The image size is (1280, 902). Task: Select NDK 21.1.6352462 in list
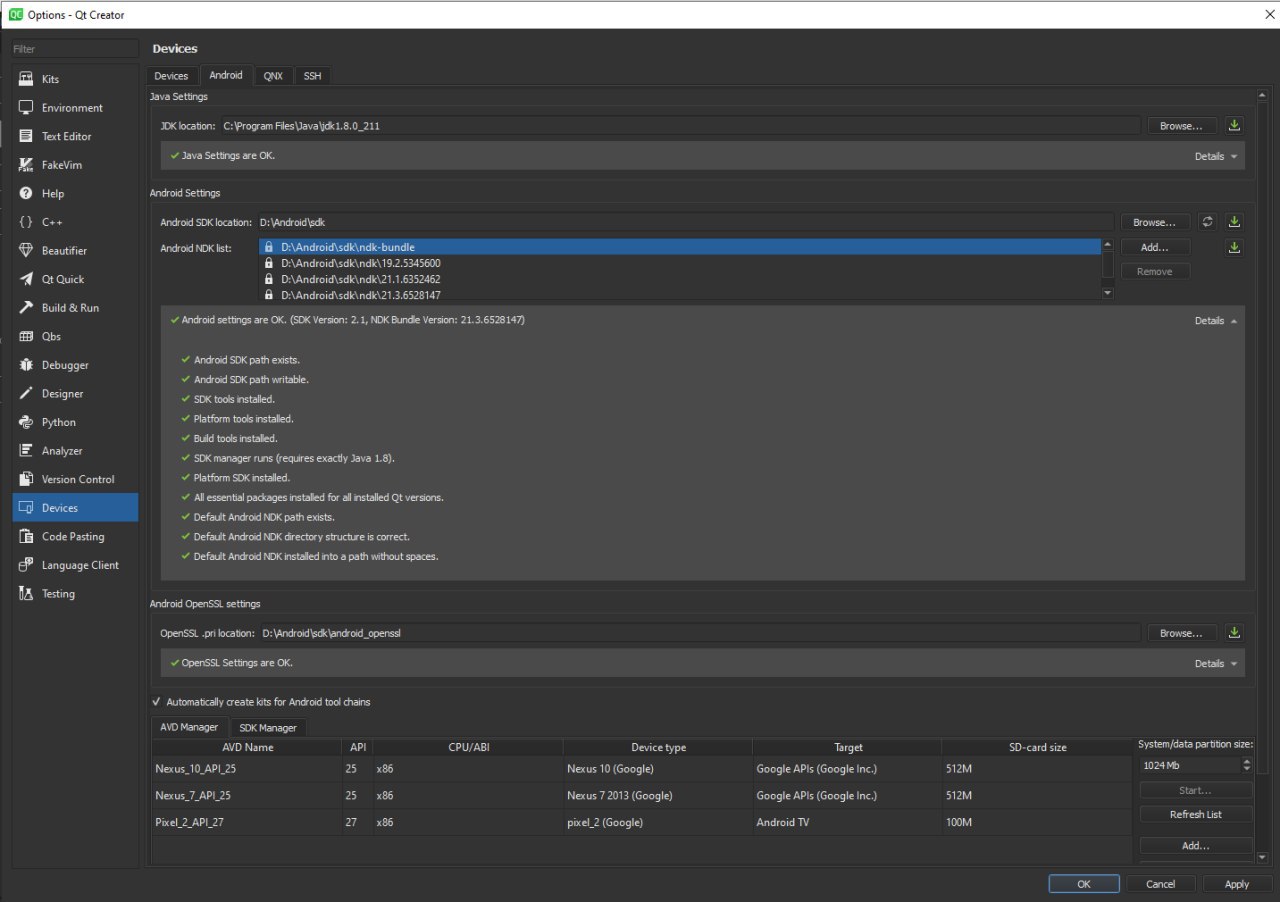point(680,279)
